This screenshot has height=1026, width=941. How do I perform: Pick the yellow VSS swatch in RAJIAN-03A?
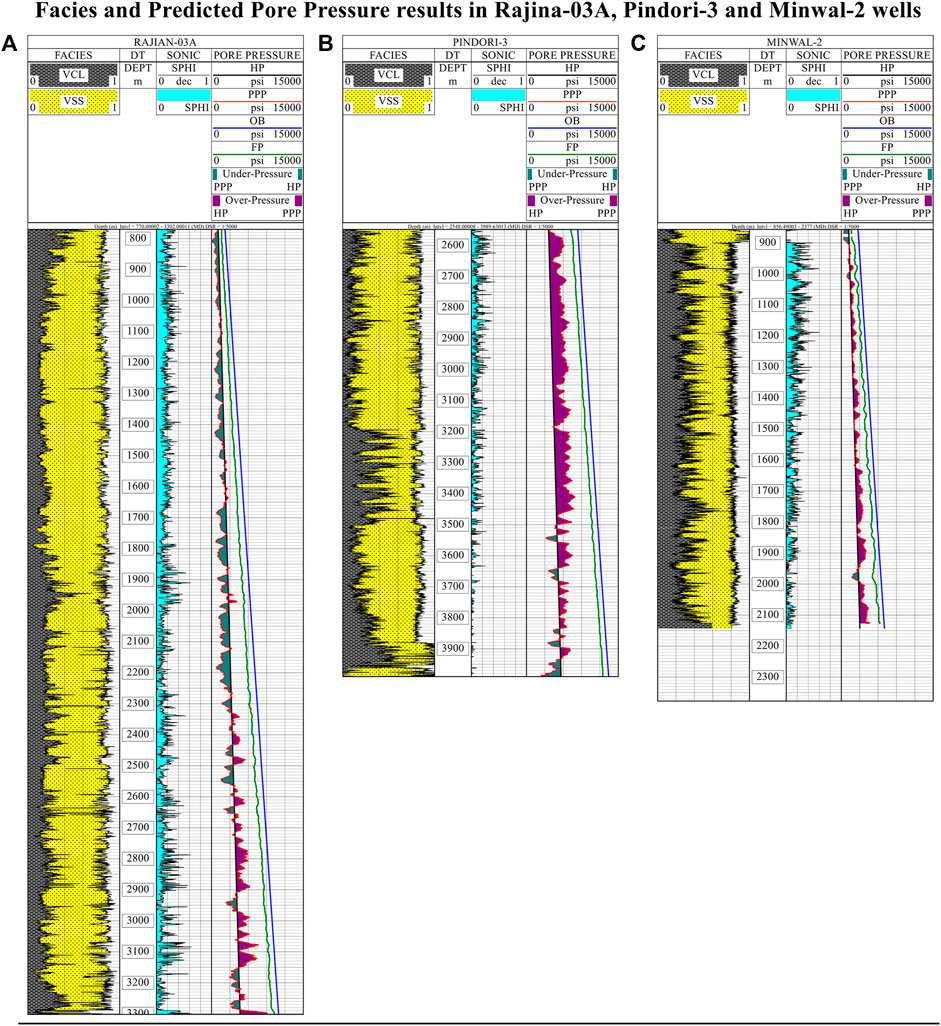coord(73,101)
